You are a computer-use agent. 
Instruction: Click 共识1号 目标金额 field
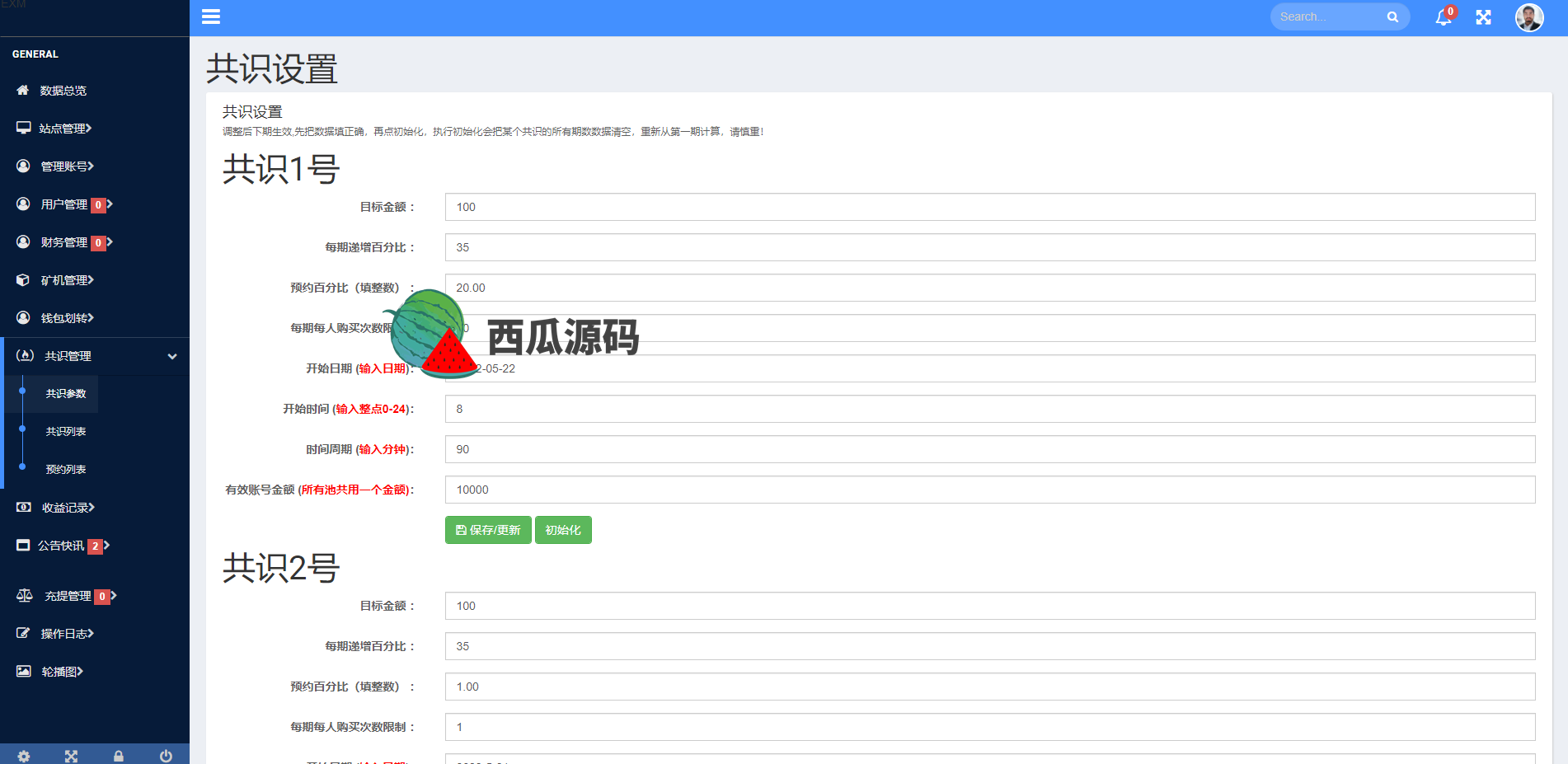click(990, 207)
